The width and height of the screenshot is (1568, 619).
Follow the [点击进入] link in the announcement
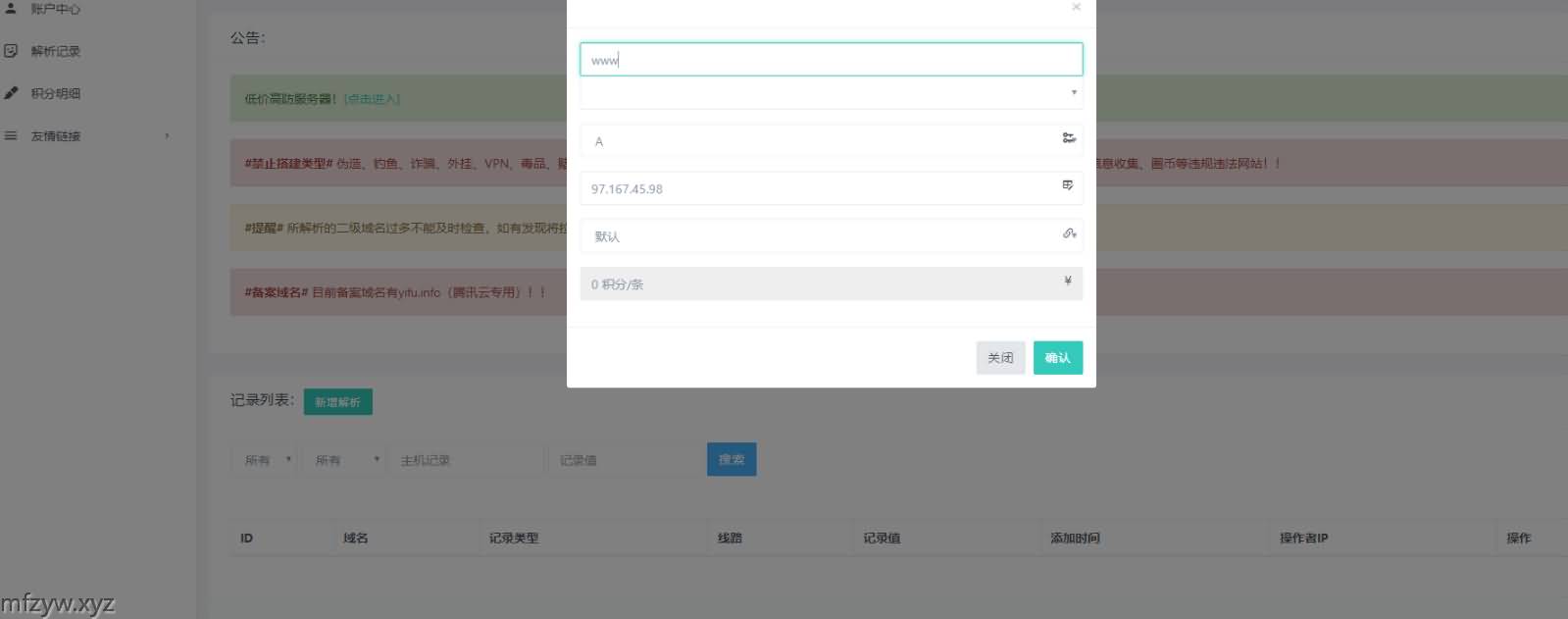coord(372,99)
